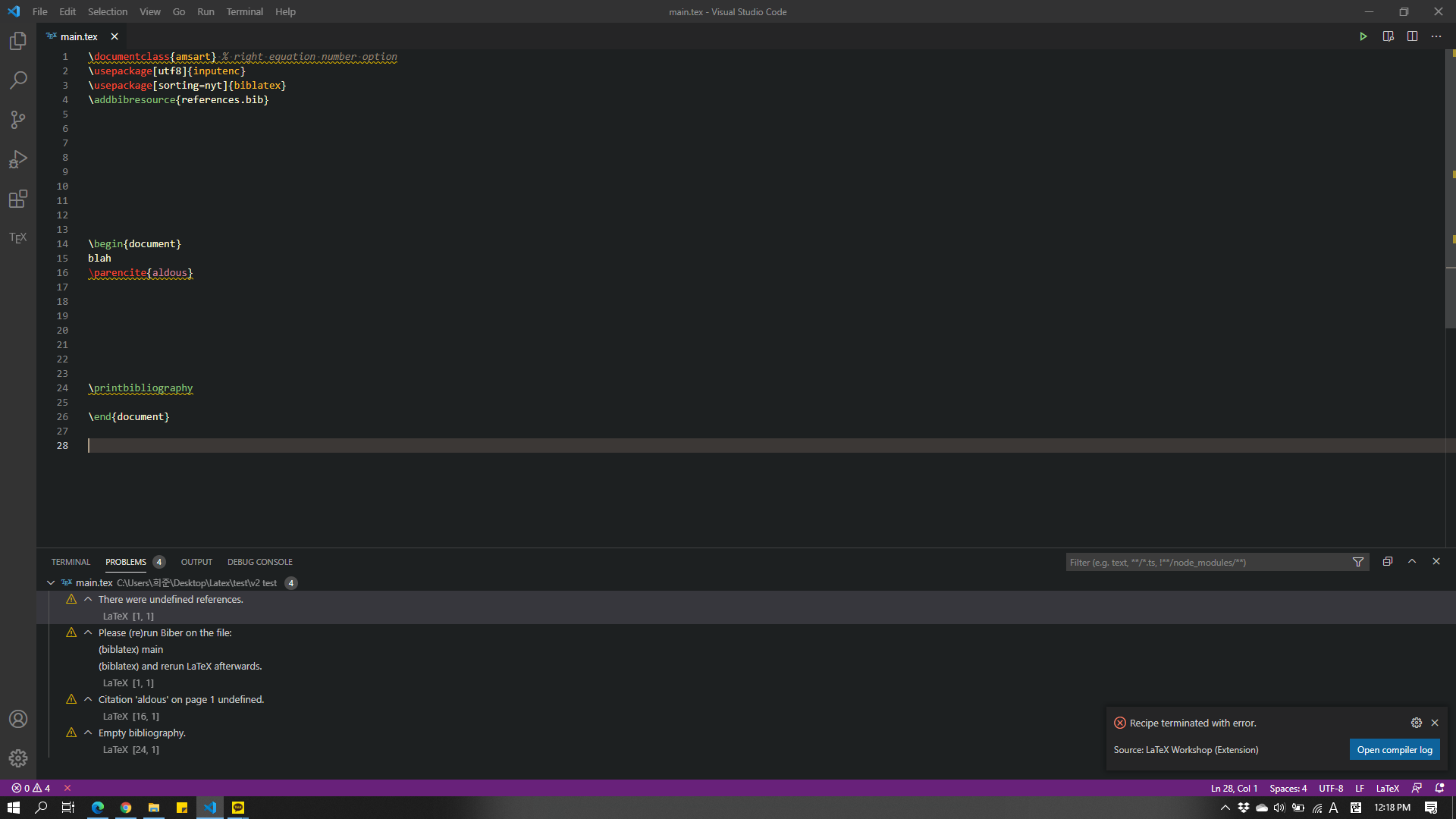Open the Run and Debug icon
The height and width of the screenshot is (819, 1456).
point(18,159)
